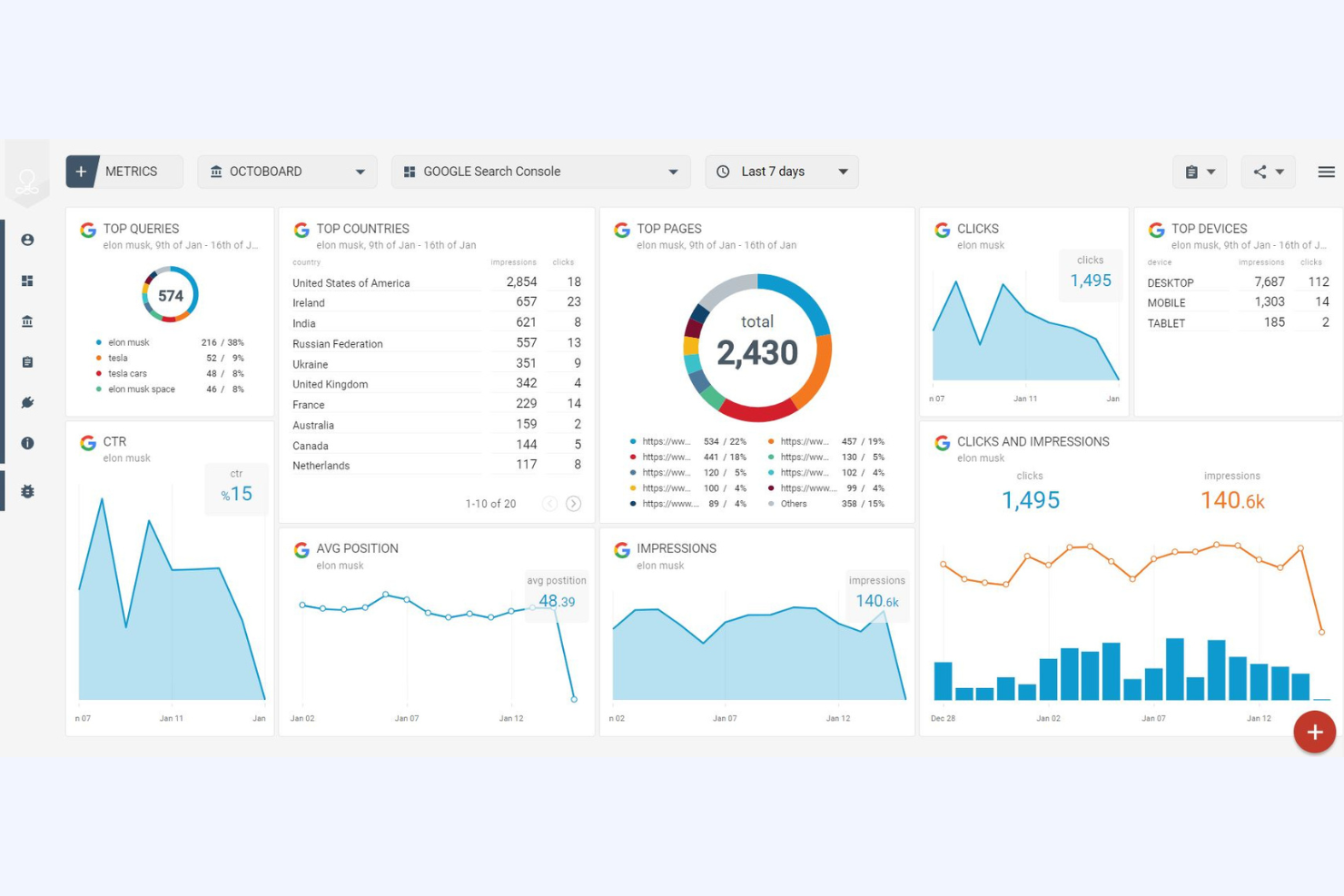Go to next page of Top Countries
1344x896 pixels.
point(573,504)
